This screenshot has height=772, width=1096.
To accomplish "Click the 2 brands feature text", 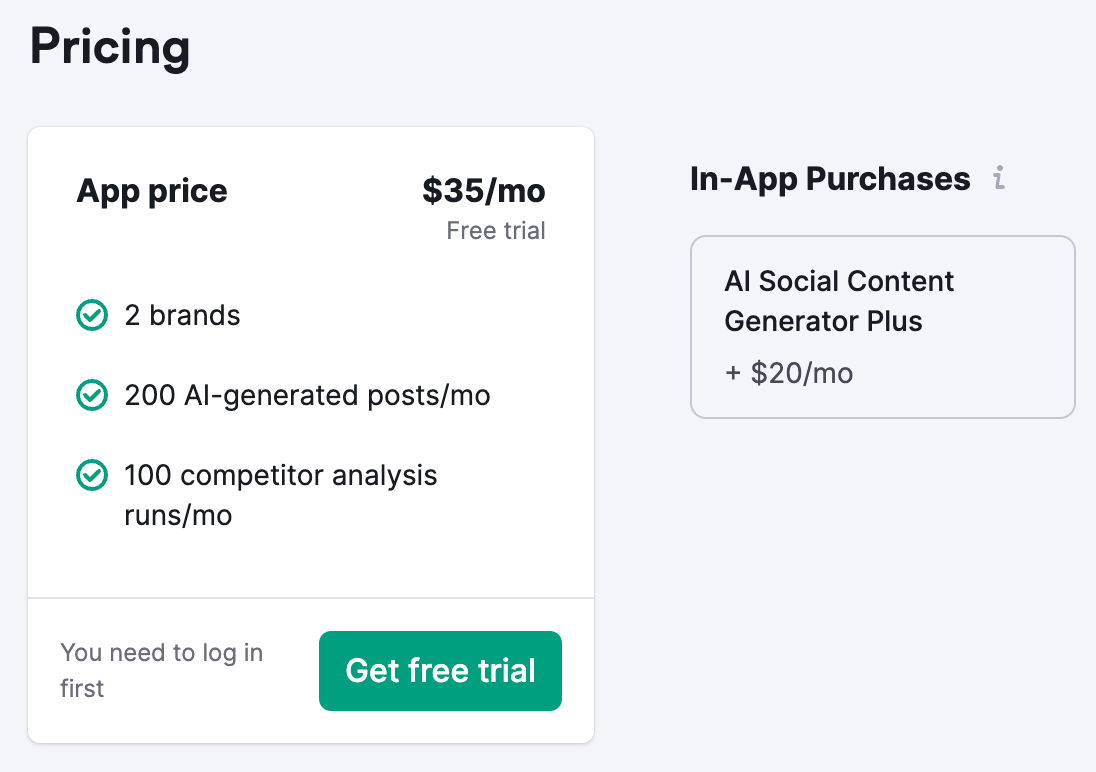I will [182, 315].
